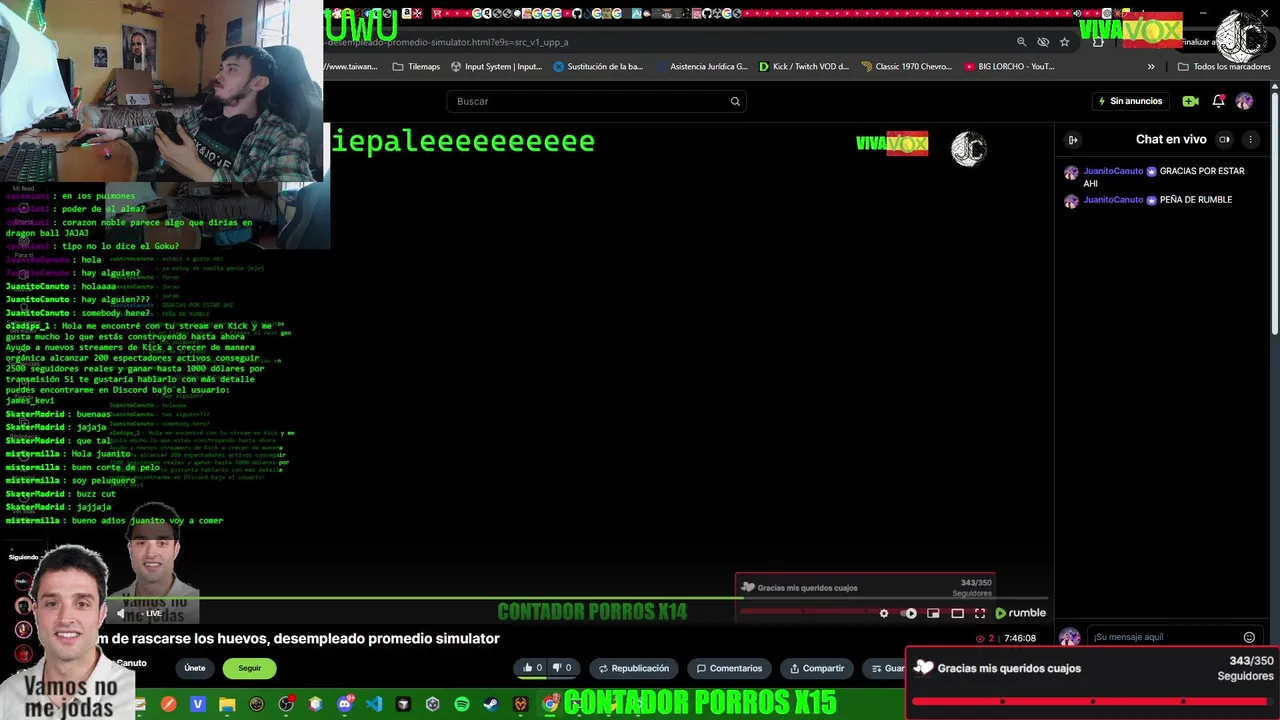Open File Explorer from the taskbar
Image resolution: width=1280 pixels, height=720 pixels.
pos(227,704)
